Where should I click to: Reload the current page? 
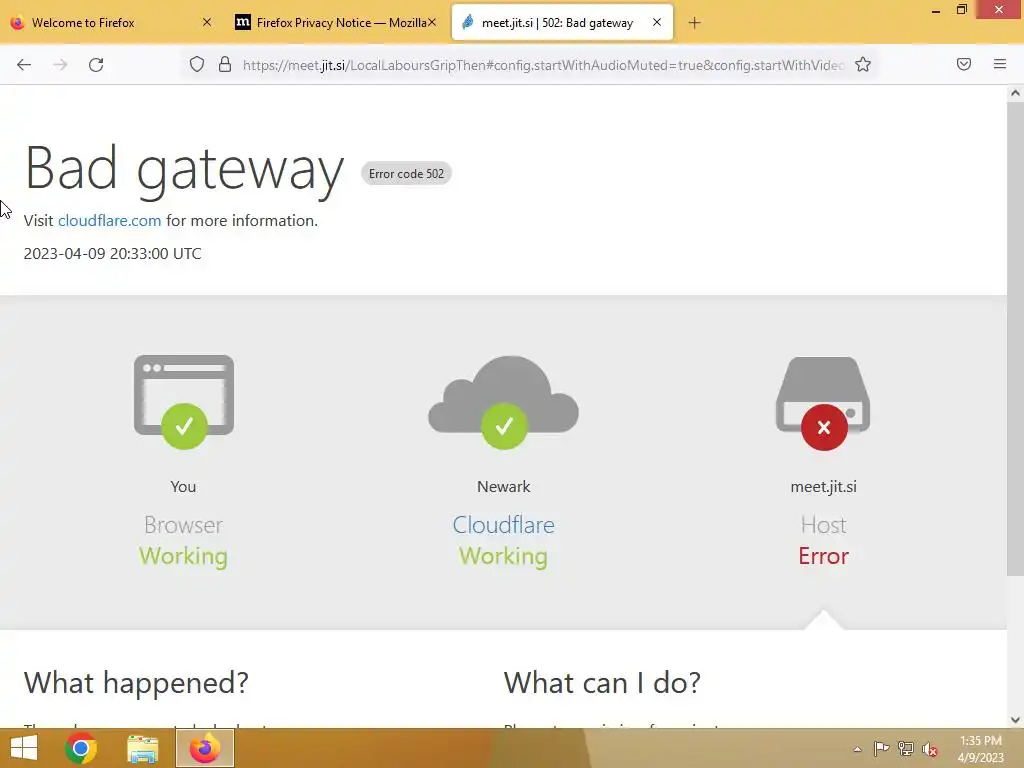[96, 65]
